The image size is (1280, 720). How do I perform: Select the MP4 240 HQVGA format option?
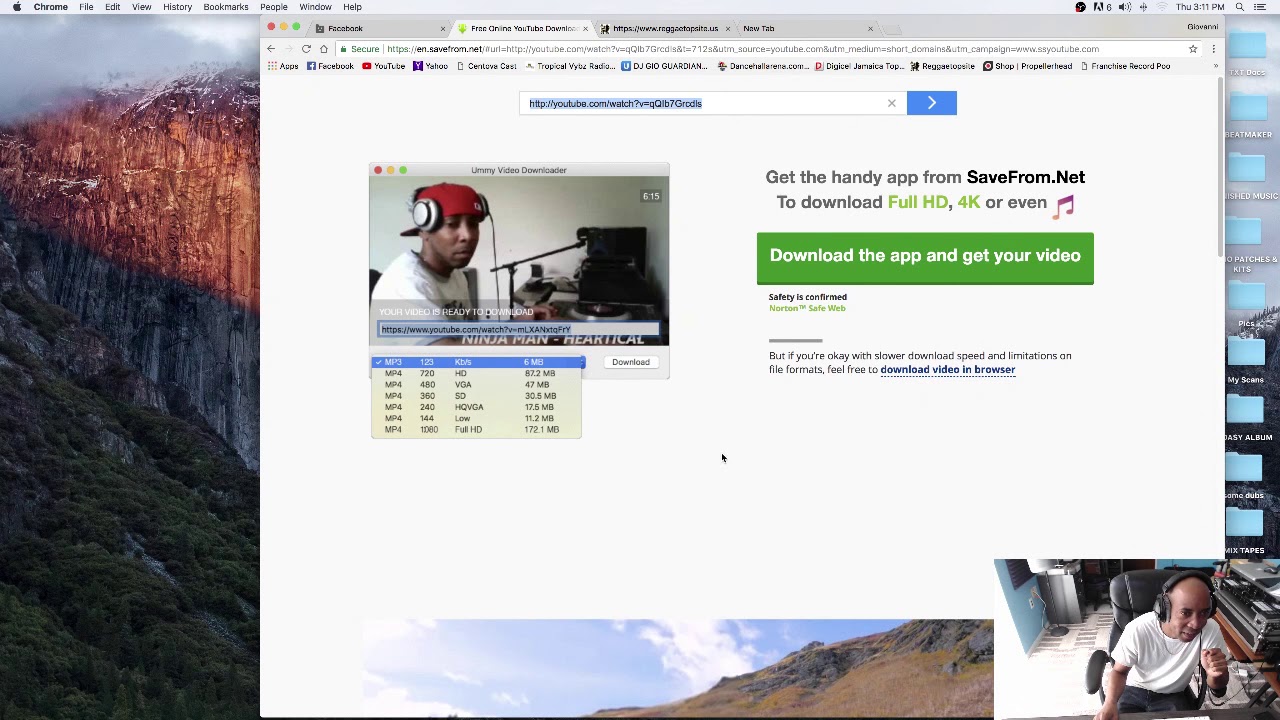(476, 407)
